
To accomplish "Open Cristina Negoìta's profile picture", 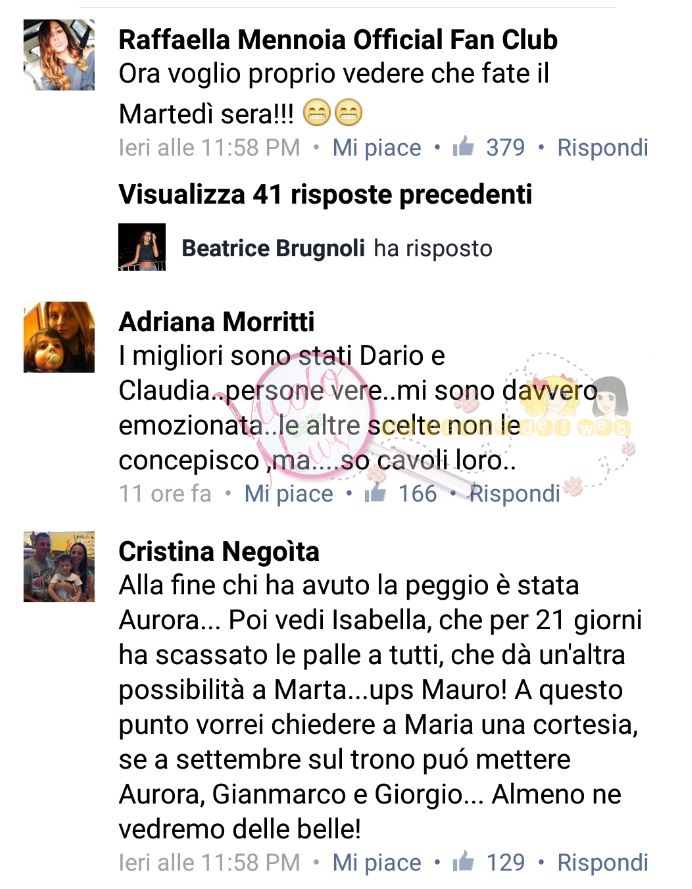I will [59, 566].
